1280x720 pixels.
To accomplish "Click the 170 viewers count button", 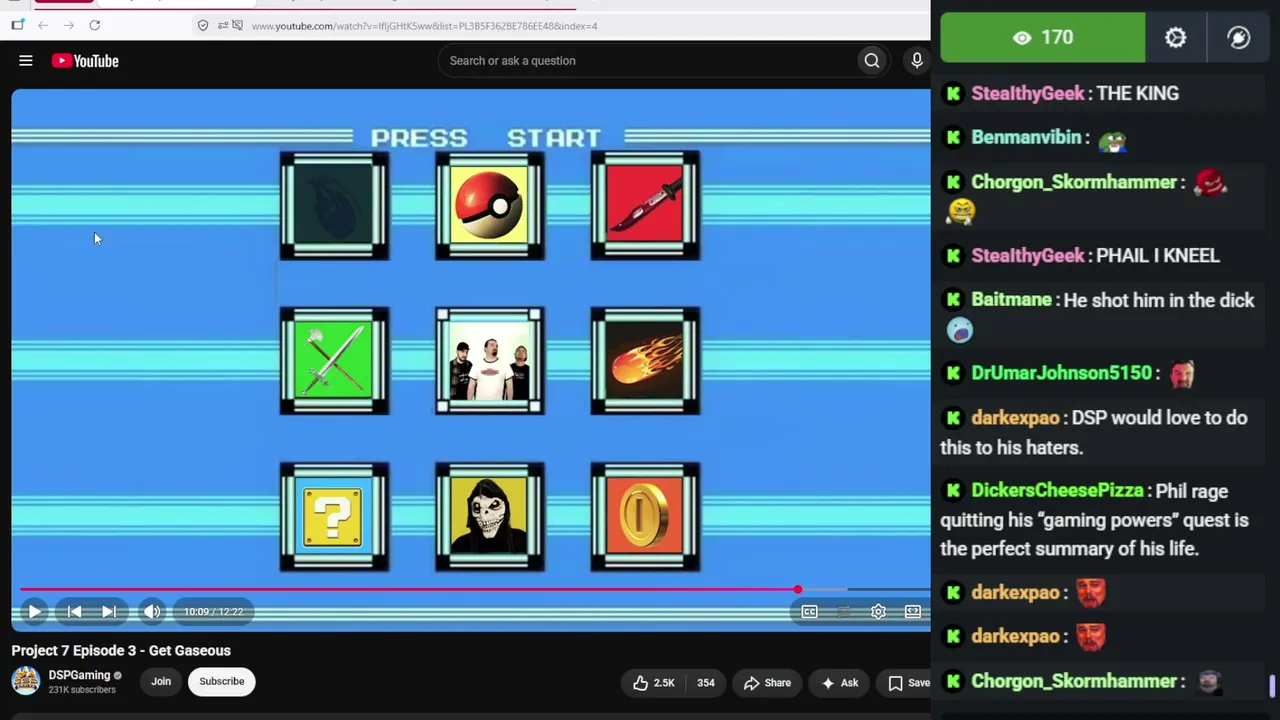I will [1043, 38].
